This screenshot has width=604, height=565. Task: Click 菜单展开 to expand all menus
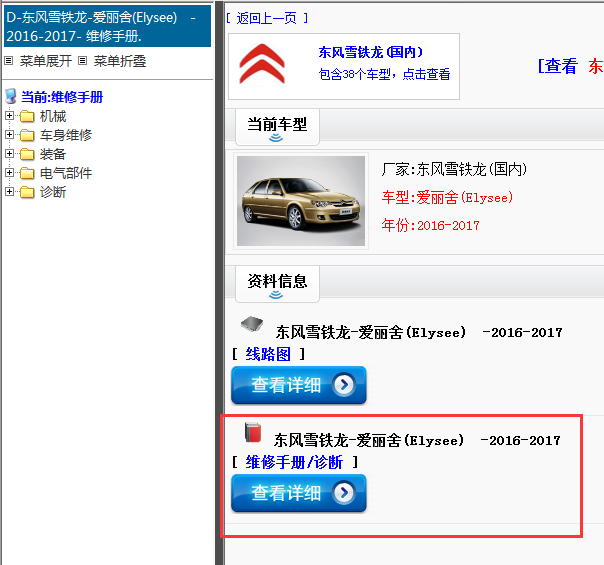[x=46, y=61]
